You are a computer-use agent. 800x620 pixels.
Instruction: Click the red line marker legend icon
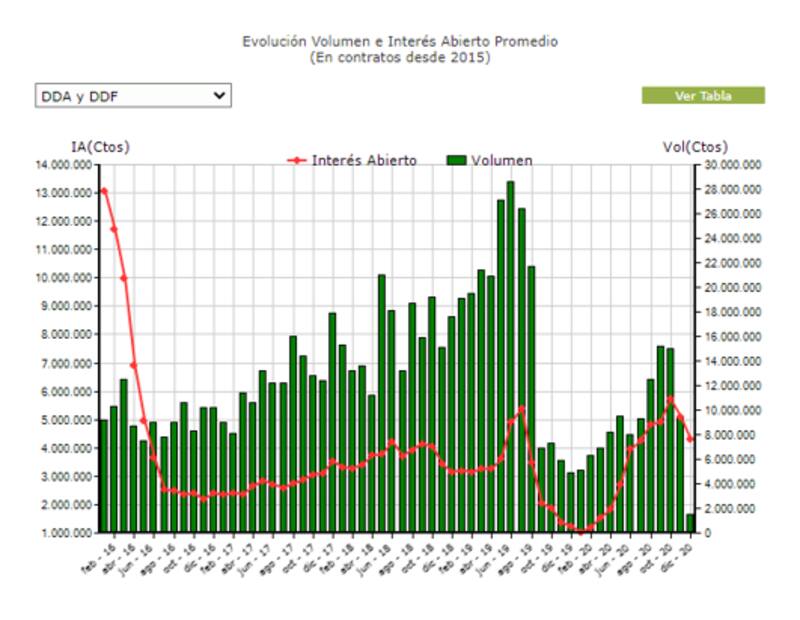(297, 160)
